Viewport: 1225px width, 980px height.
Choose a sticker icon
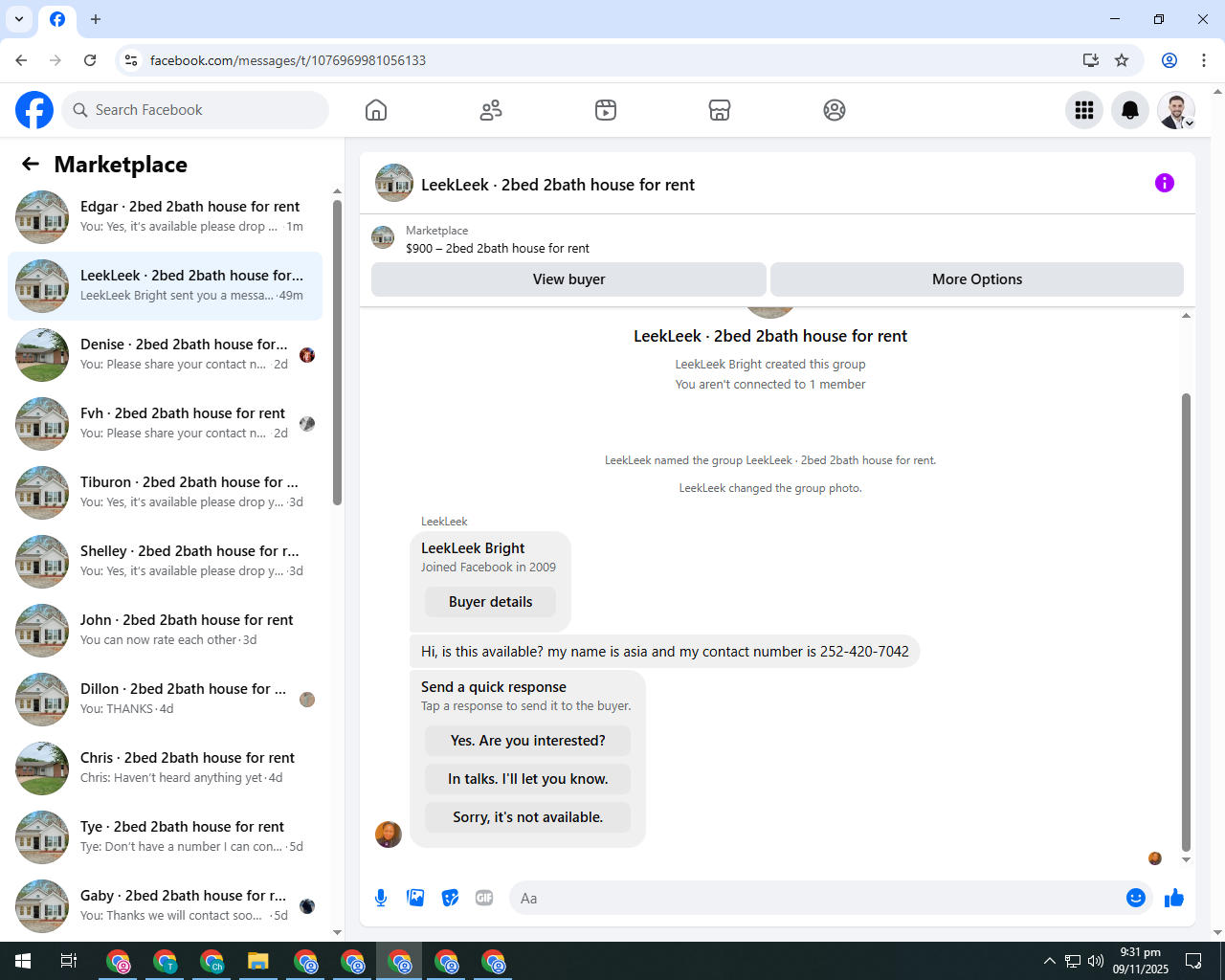coord(450,898)
